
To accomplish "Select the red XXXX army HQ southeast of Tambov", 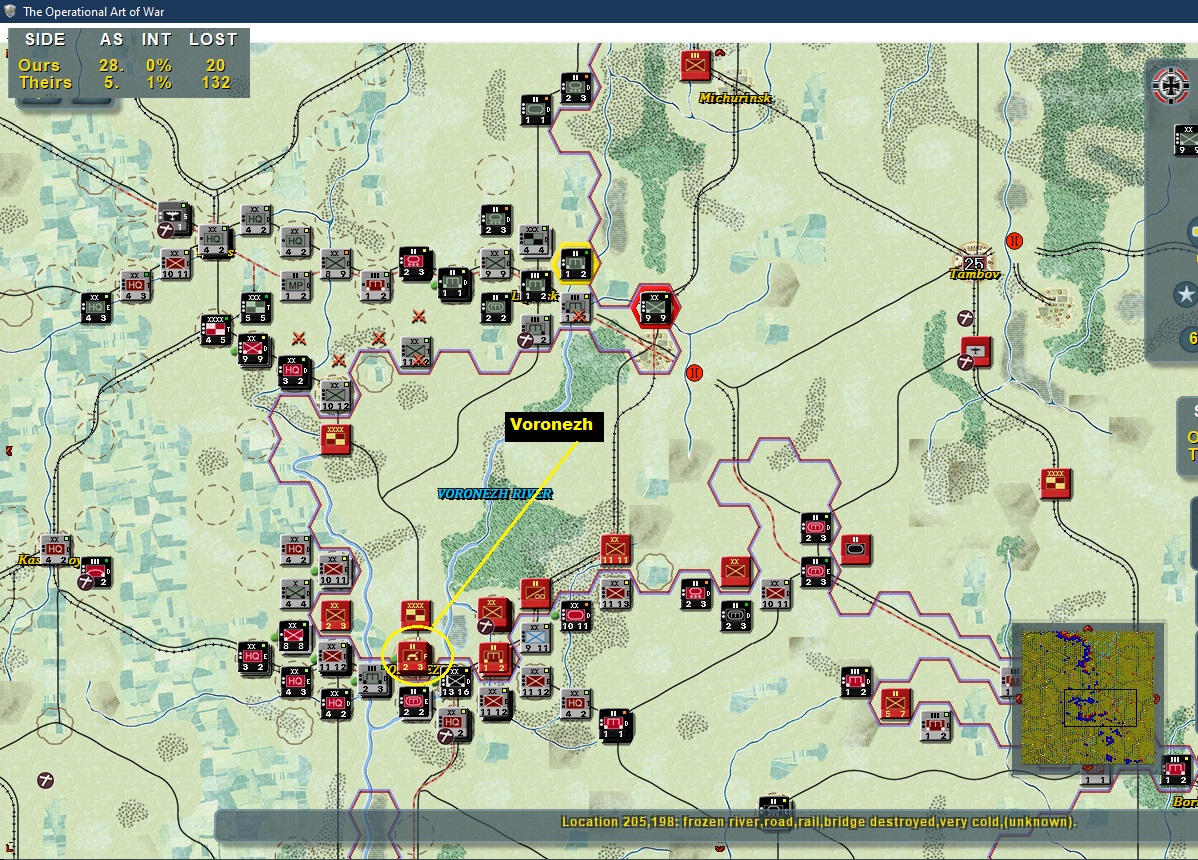I will pyautogui.click(x=1055, y=483).
